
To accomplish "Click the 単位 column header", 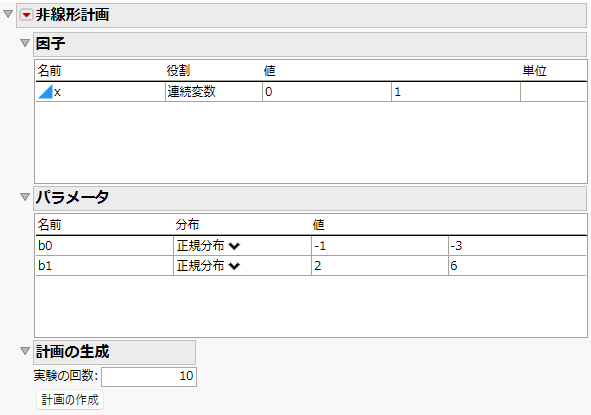I will [534, 70].
